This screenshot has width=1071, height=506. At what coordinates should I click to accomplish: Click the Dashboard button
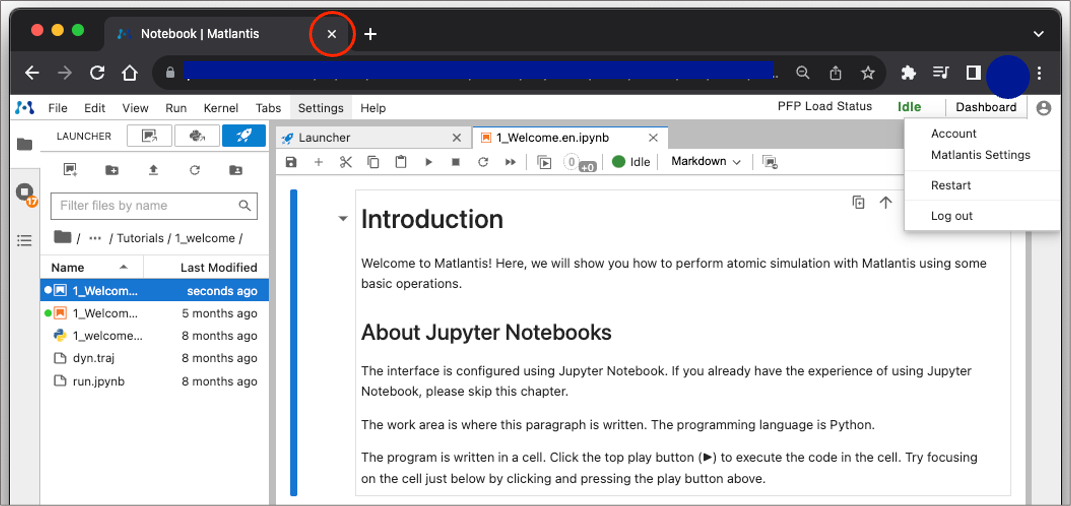[986, 108]
